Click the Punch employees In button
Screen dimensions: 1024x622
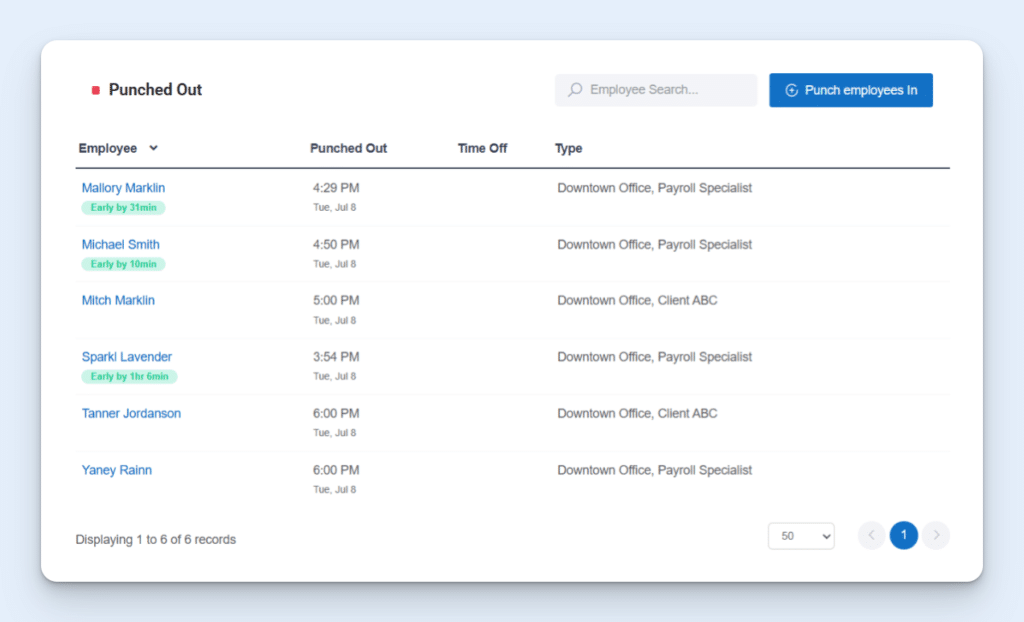pyautogui.click(x=851, y=90)
